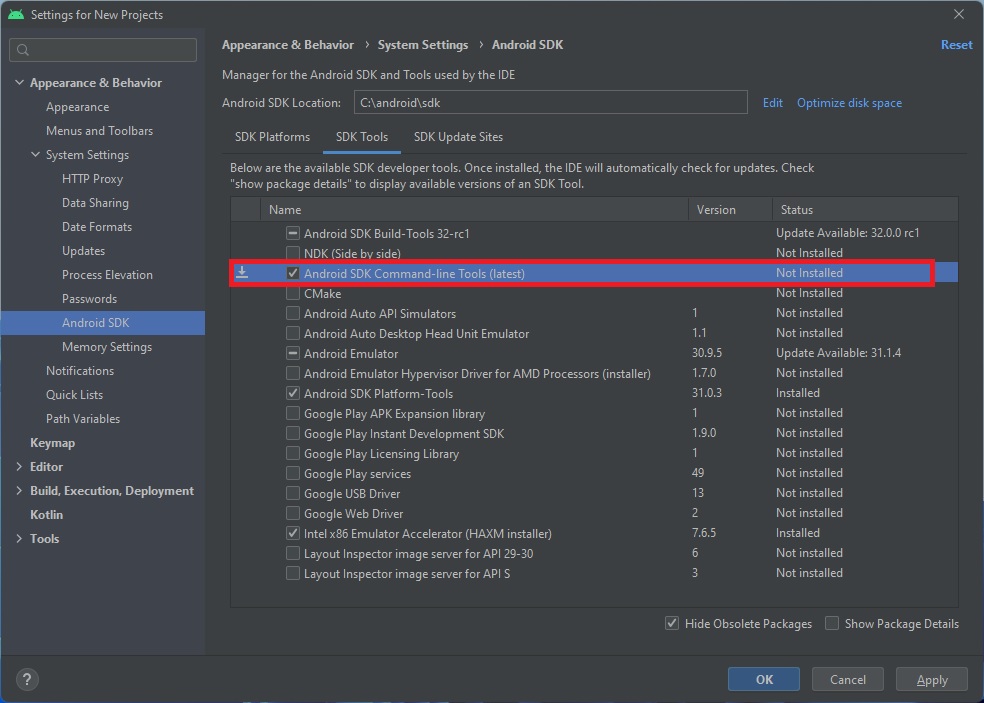The image size is (984, 703).
Task: Collapse the System Settings subtree
Action: pyautogui.click(x=36, y=154)
